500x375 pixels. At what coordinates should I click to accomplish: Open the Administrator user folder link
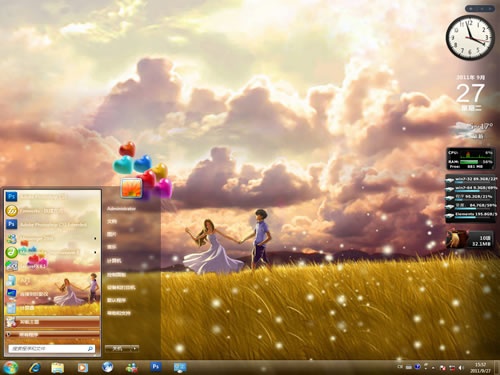[x=121, y=209]
